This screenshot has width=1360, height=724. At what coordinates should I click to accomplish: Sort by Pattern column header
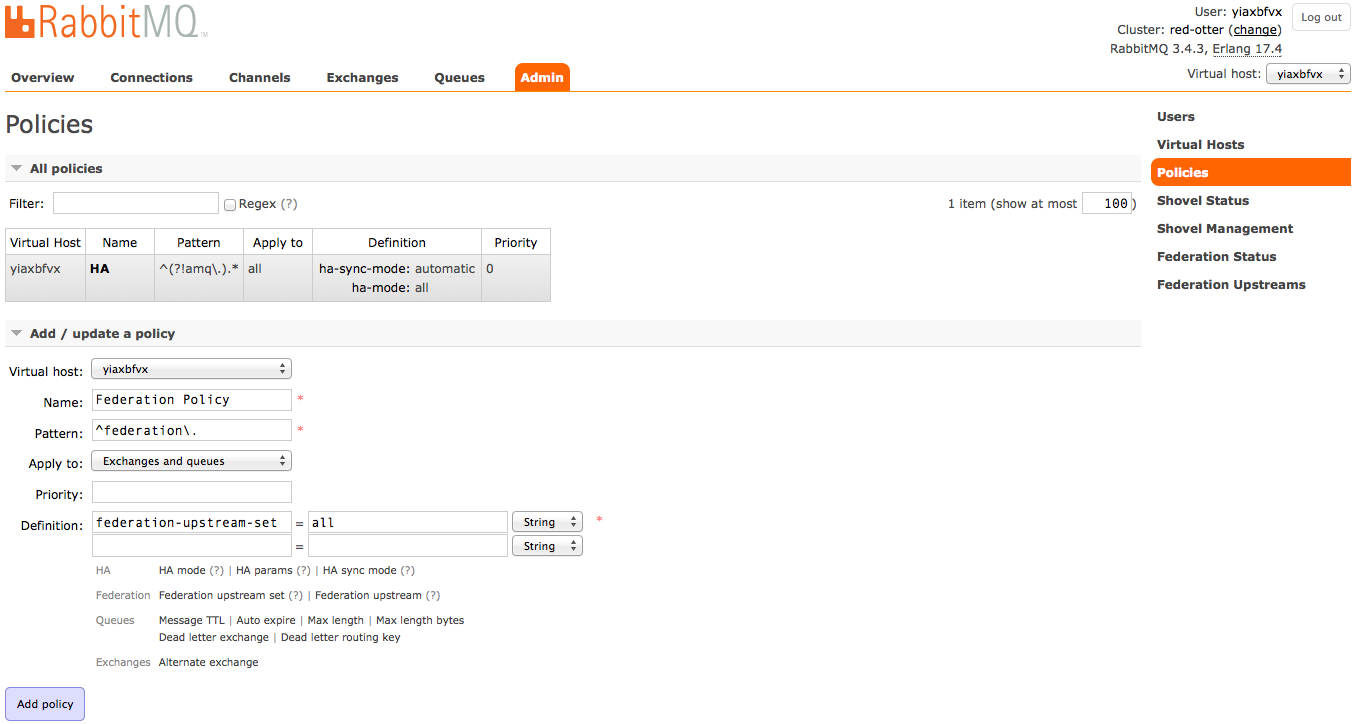[199, 242]
